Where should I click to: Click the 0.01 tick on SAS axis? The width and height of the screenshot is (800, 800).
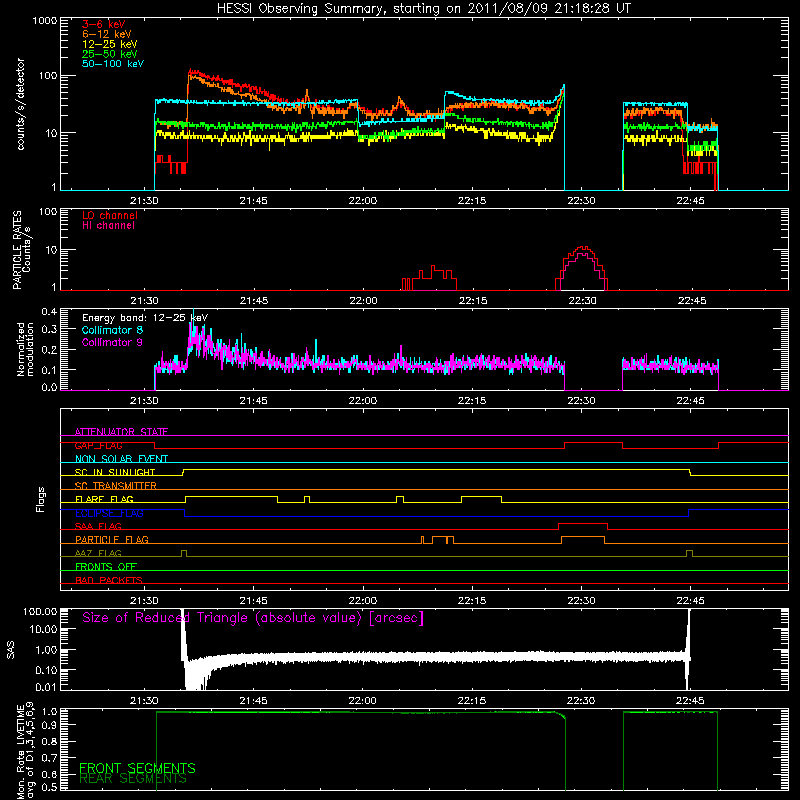(x=46, y=687)
